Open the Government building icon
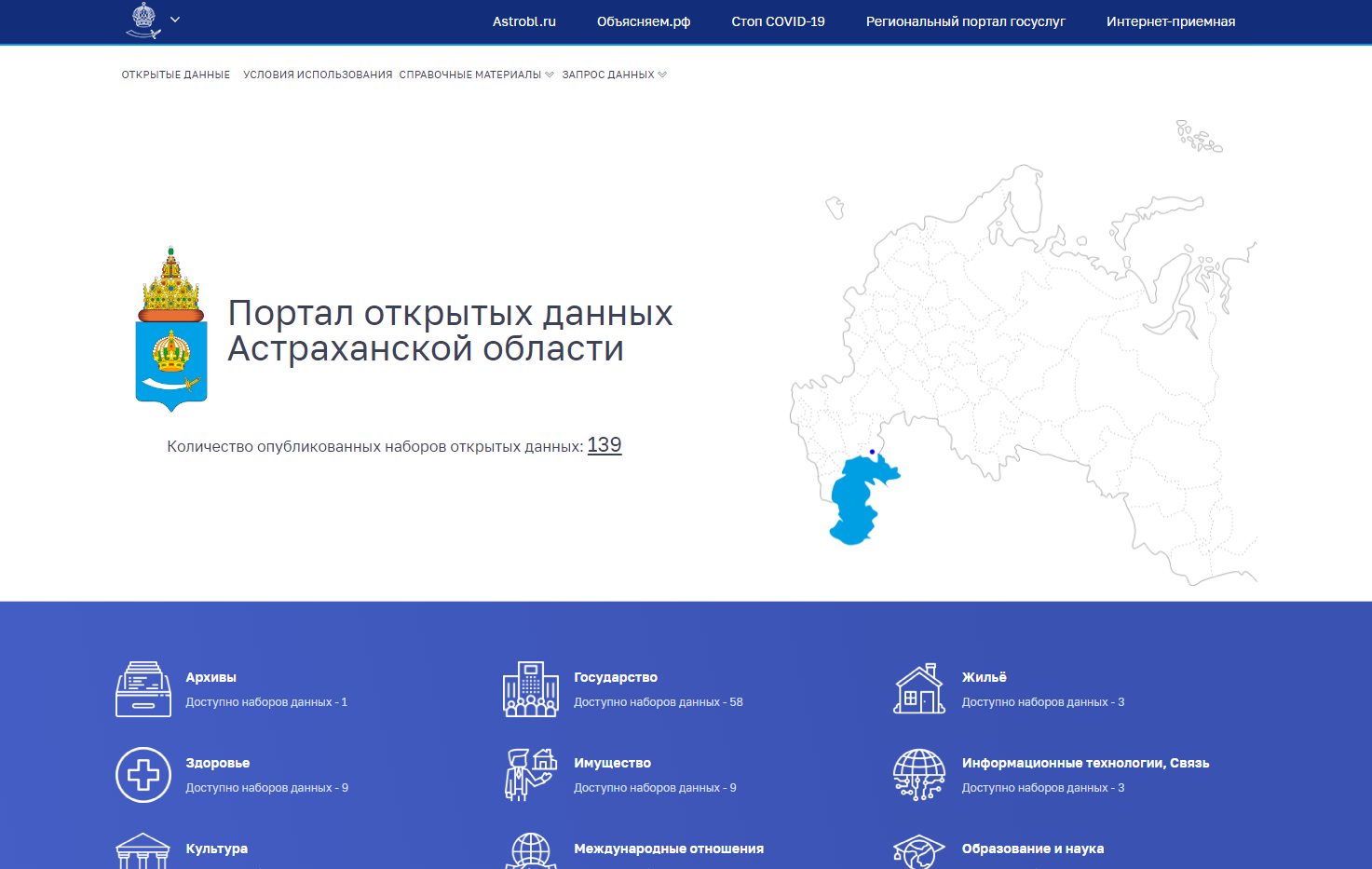The height and width of the screenshot is (869, 1372). [531, 689]
